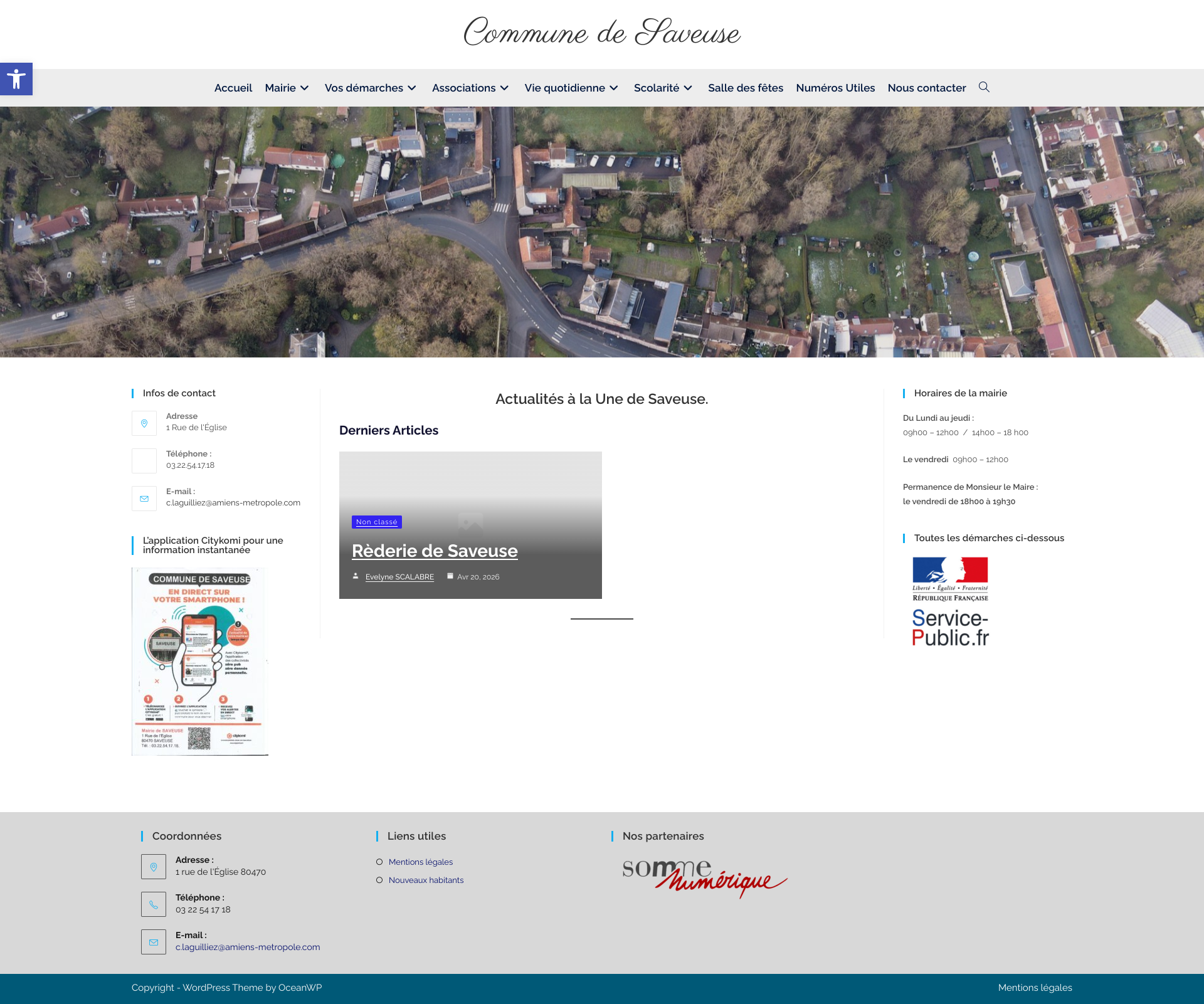The width and height of the screenshot is (1204, 1004).
Task: Click the address pin icon in sidebar
Action: tap(144, 423)
